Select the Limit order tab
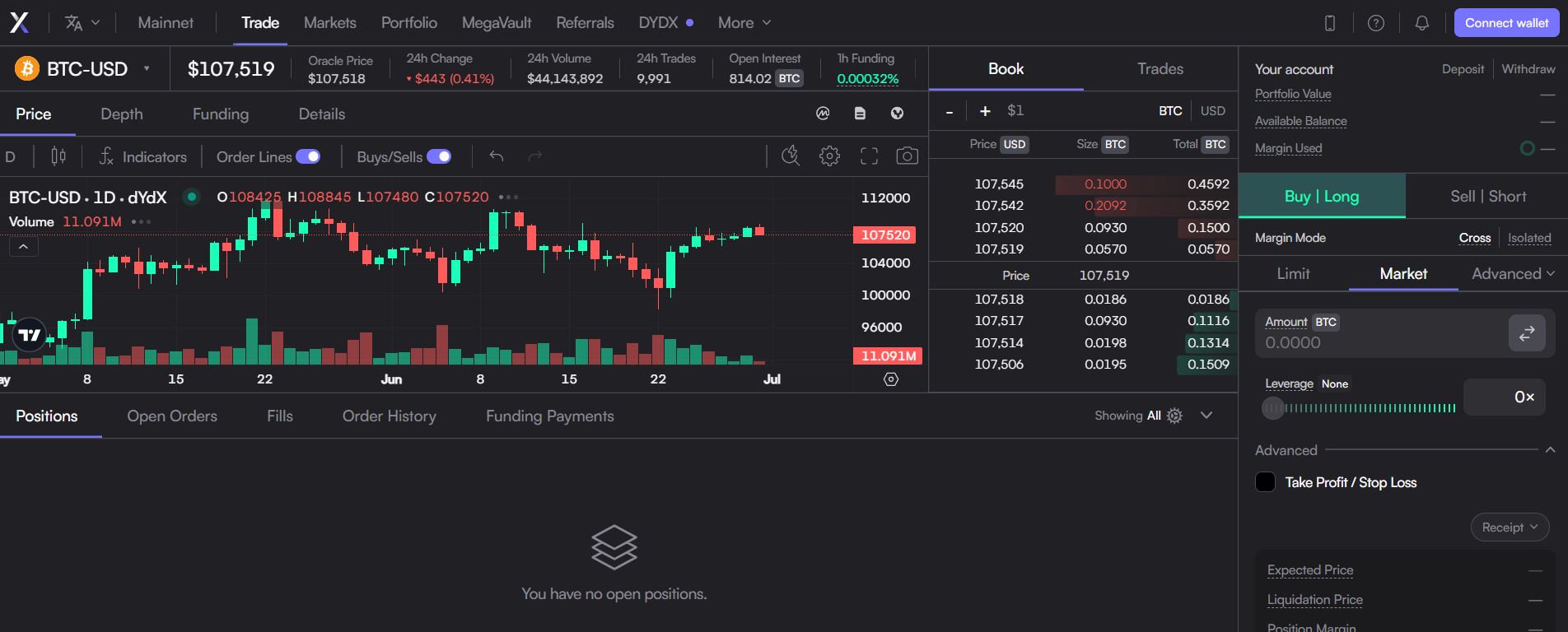Image resolution: width=1568 pixels, height=632 pixels. point(1293,273)
